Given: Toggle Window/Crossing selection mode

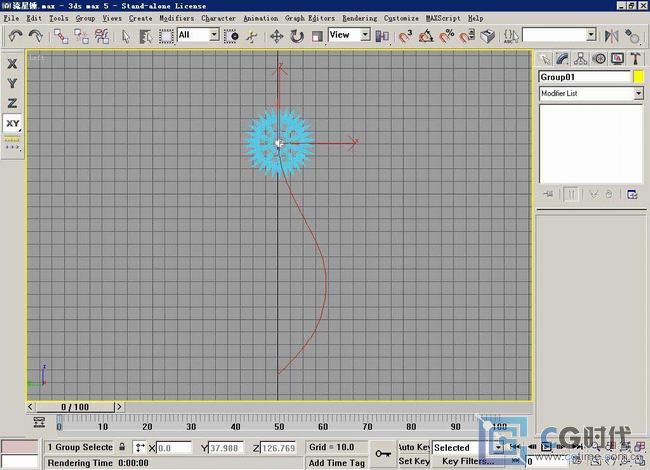Looking at the screenshot, I should (231, 36).
